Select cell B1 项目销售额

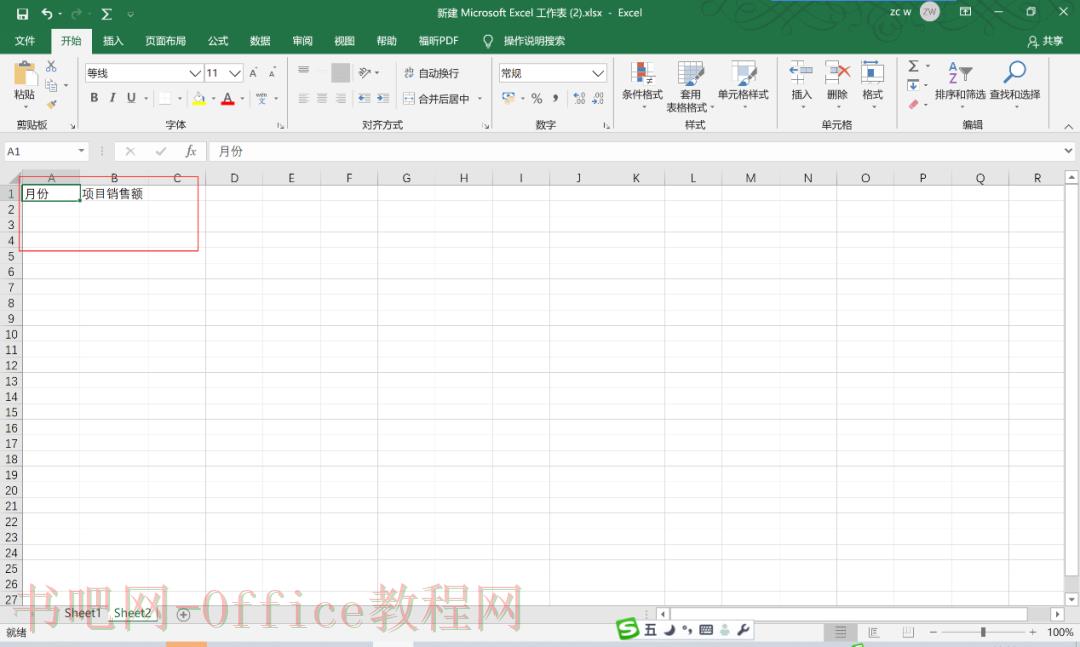[x=114, y=194]
